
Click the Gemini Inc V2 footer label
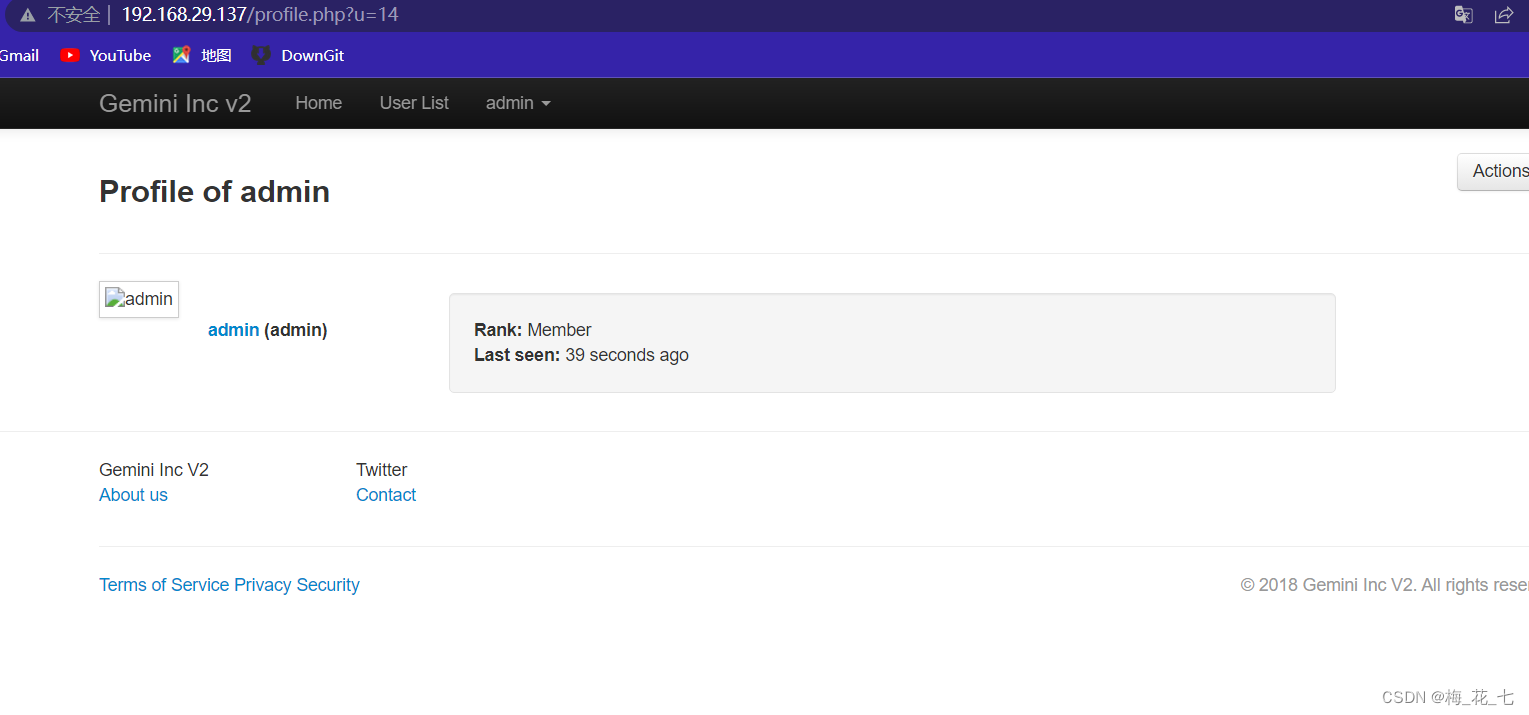154,470
